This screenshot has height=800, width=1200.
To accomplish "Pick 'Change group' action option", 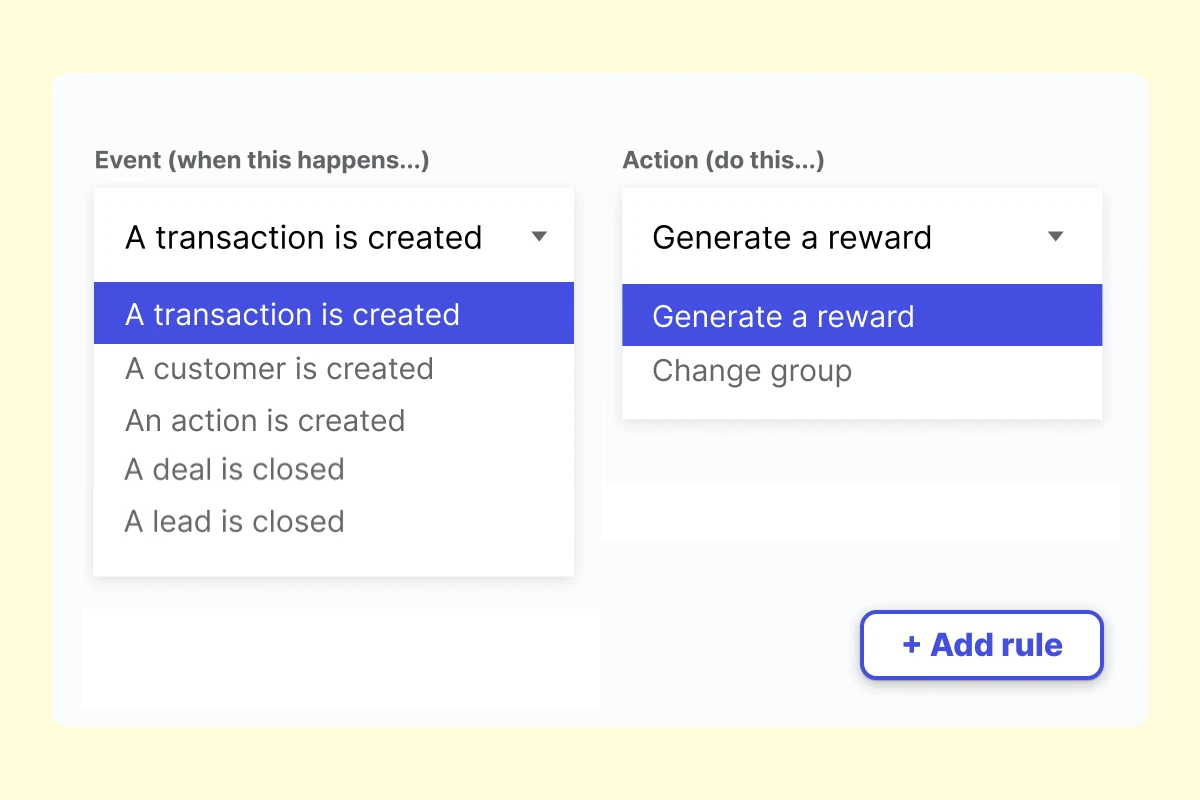I will pos(752,371).
